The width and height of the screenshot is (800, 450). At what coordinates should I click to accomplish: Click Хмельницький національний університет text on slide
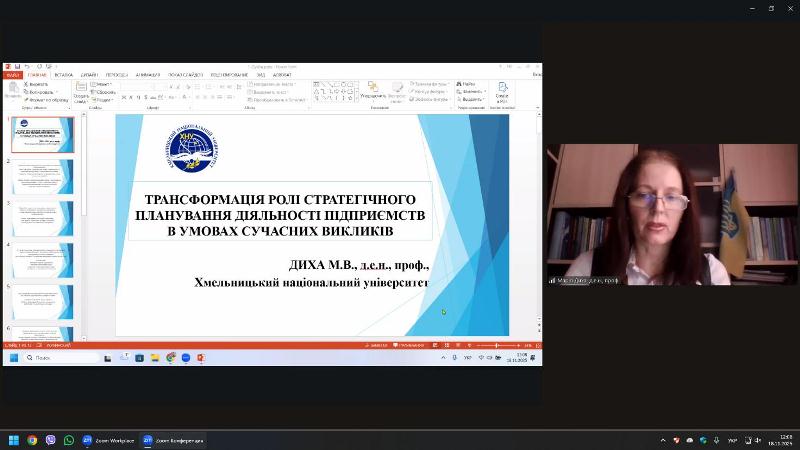(x=312, y=282)
